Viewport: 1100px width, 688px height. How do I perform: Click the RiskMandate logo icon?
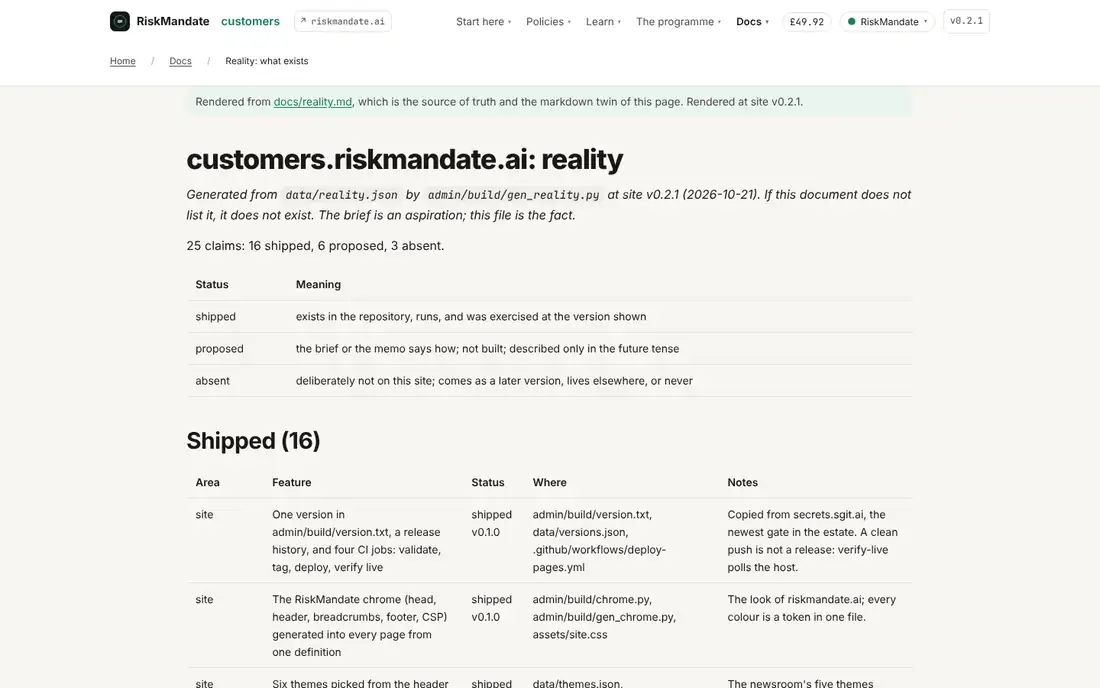coord(120,21)
